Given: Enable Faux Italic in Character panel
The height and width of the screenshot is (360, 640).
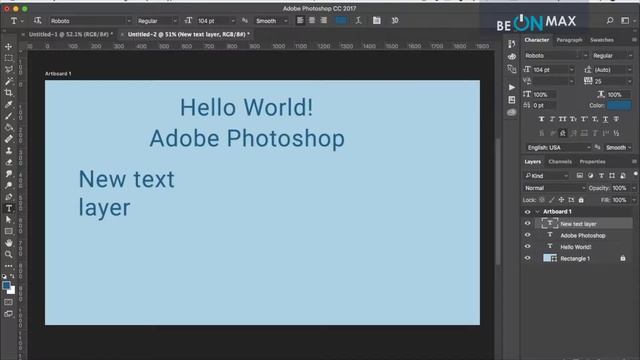Looking at the screenshot, I should [x=552, y=119].
